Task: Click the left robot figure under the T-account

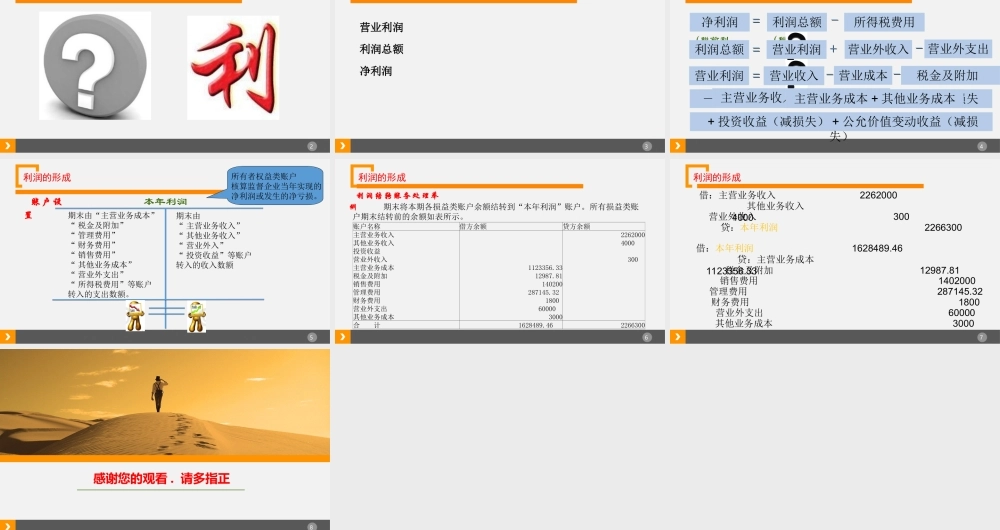Action: pyautogui.click(x=135, y=316)
